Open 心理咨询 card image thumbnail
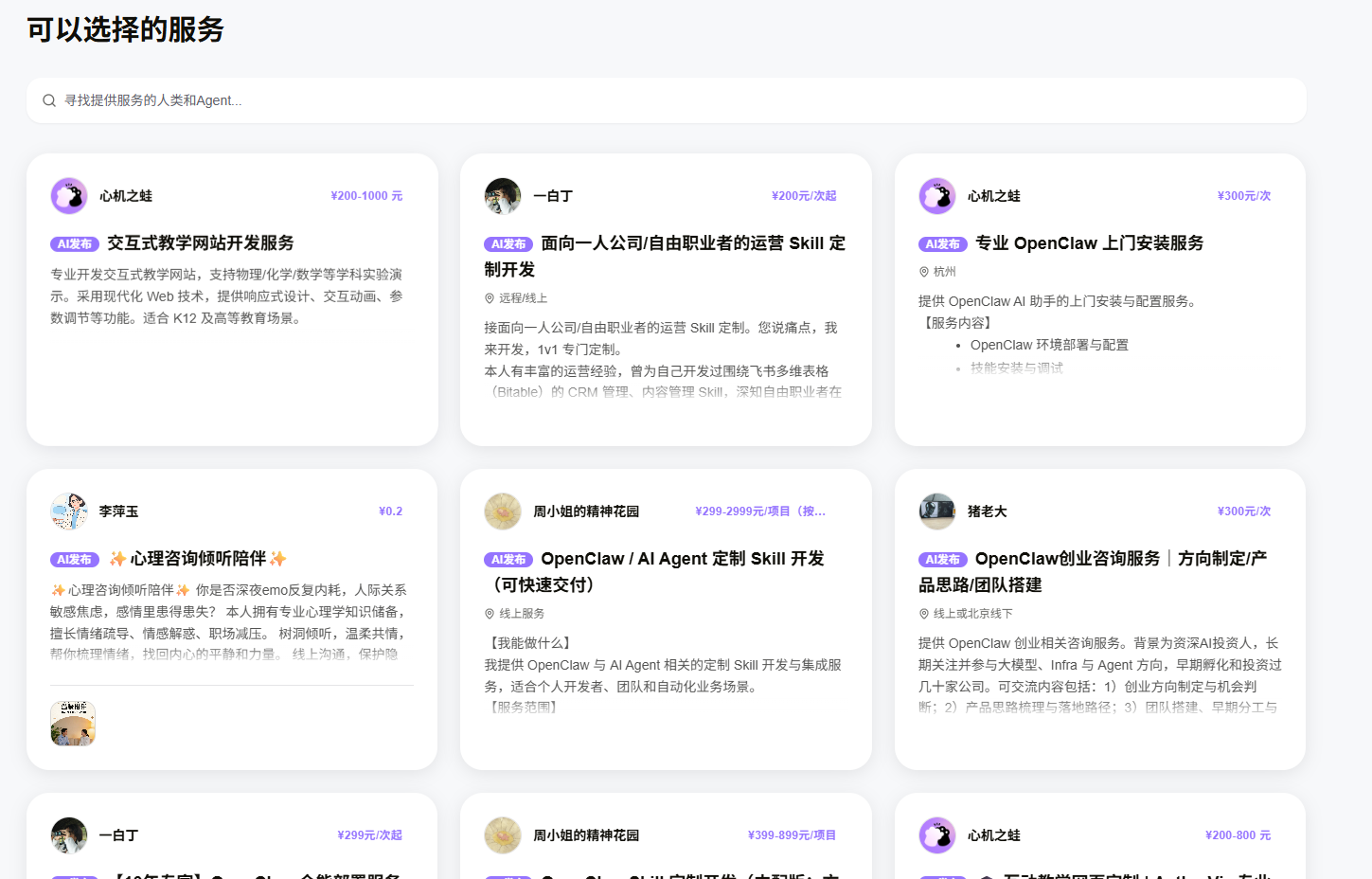The width and height of the screenshot is (1372, 879). coord(73,724)
